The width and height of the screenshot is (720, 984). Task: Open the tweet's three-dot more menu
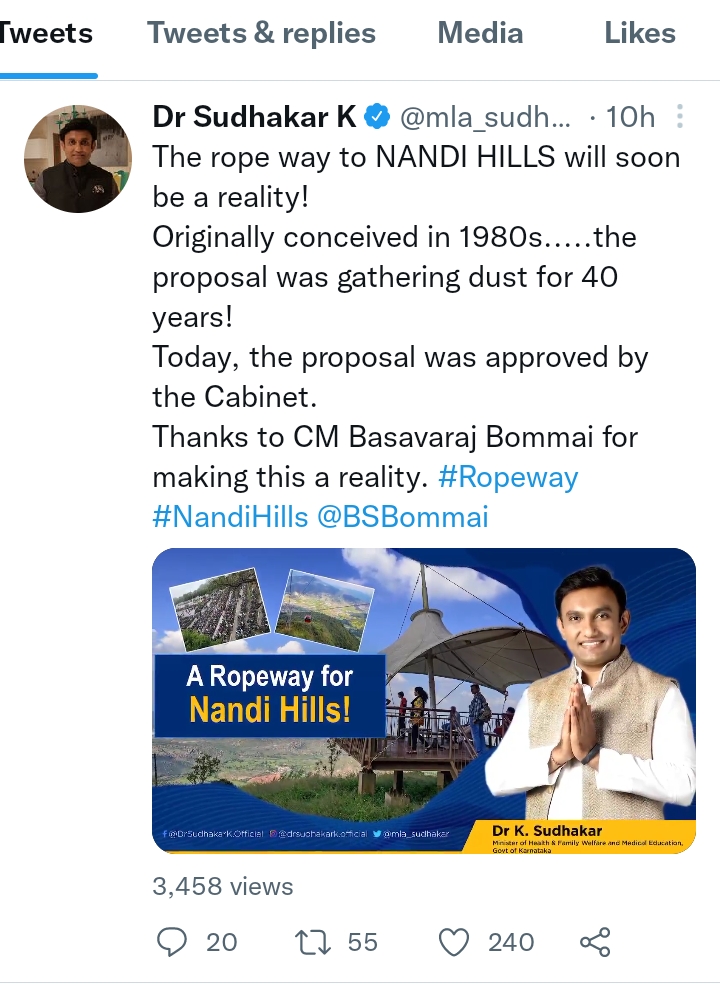680,117
